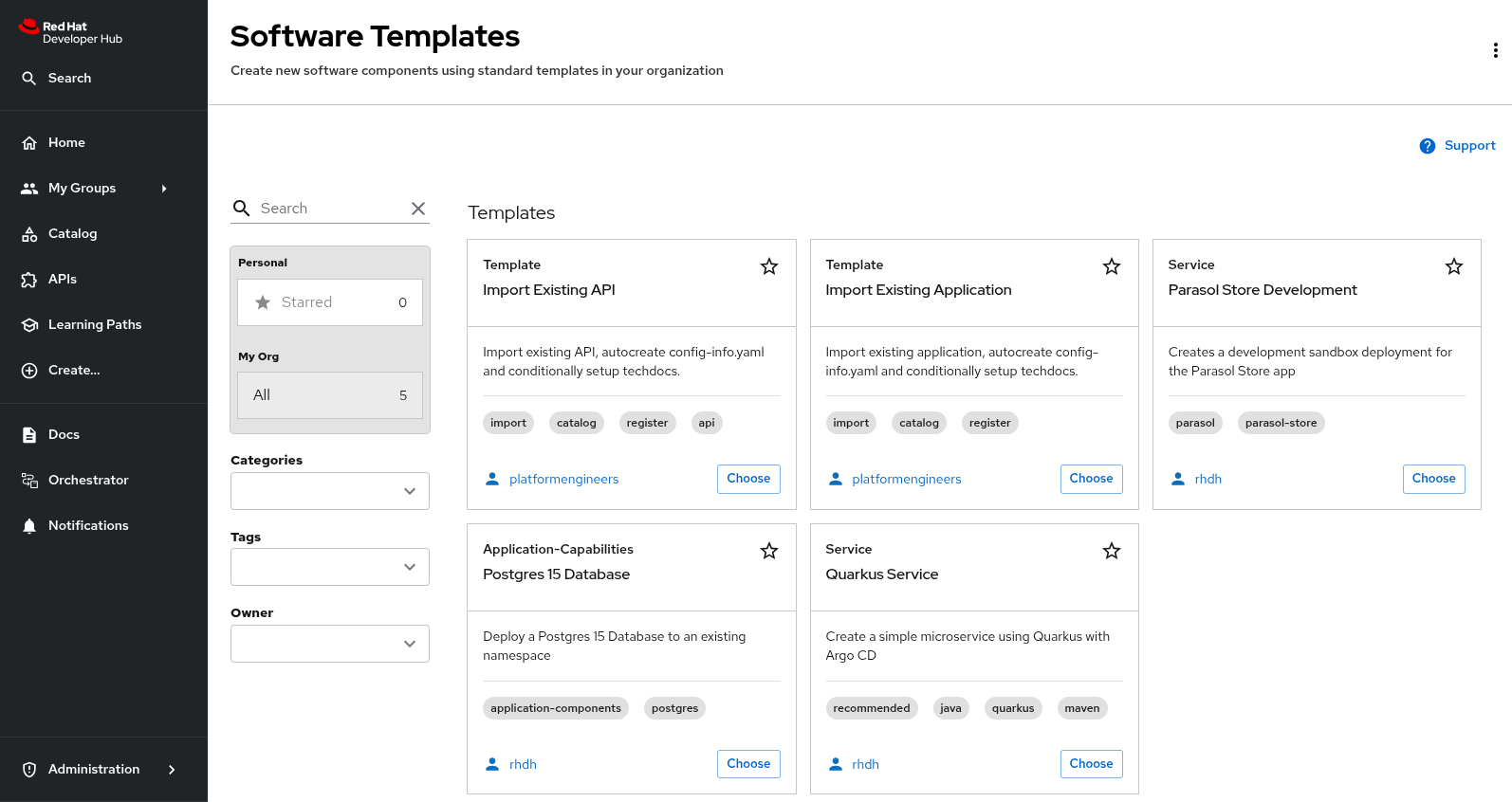
Task: Click the 'quarkus' tag chip
Action: point(1013,708)
